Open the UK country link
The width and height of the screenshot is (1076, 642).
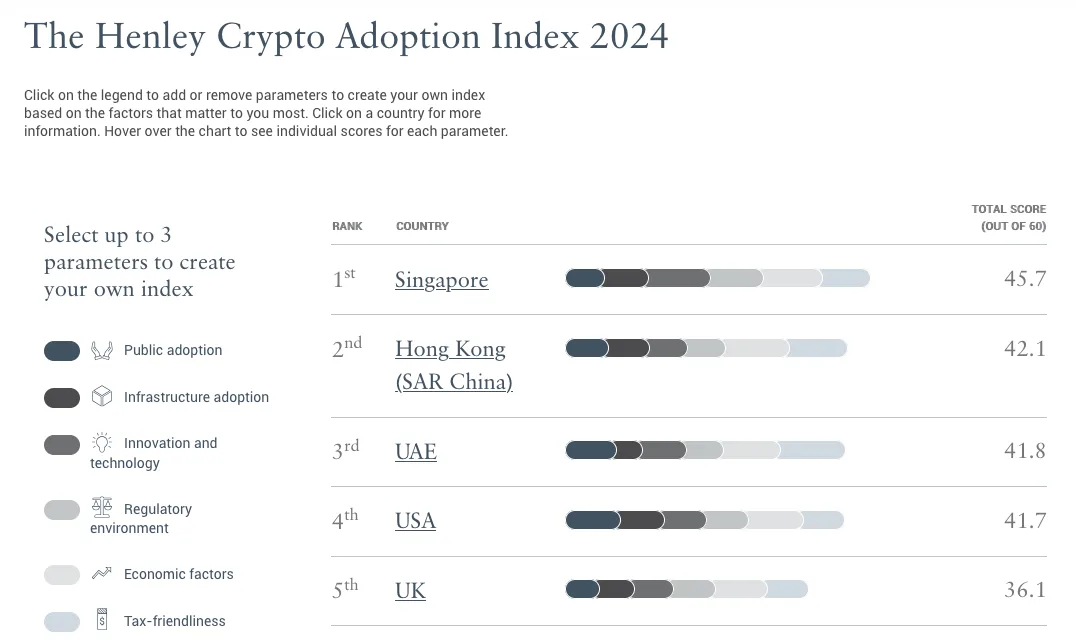coord(410,591)
